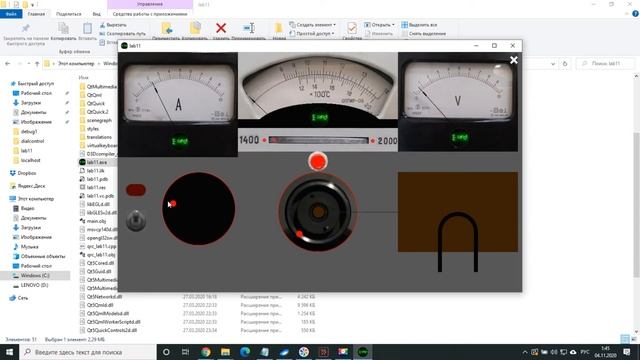
Task: Open localhost in the sidebar
Action: tap(30, 160)
